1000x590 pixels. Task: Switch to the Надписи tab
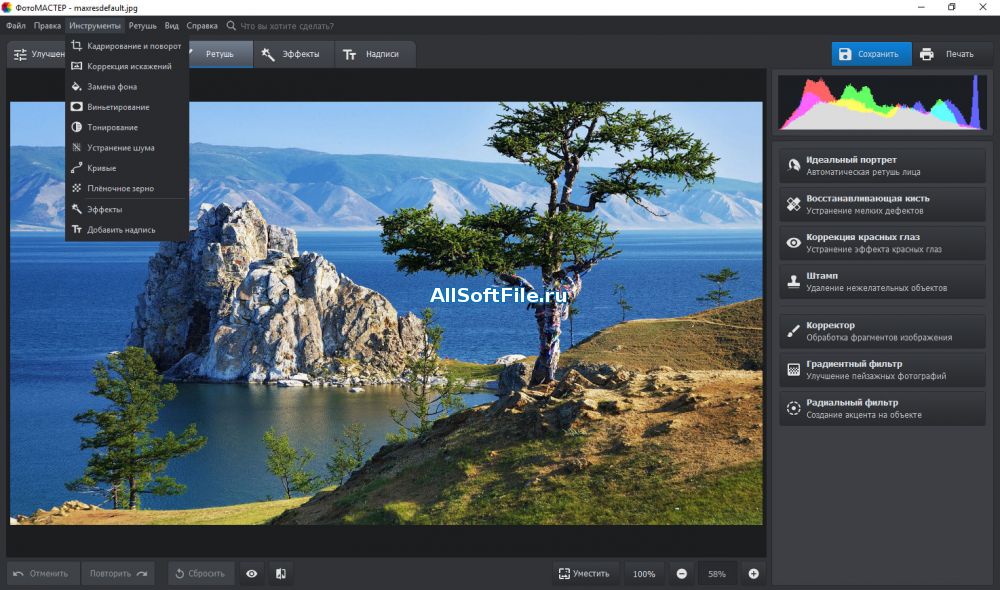[375, 54]
